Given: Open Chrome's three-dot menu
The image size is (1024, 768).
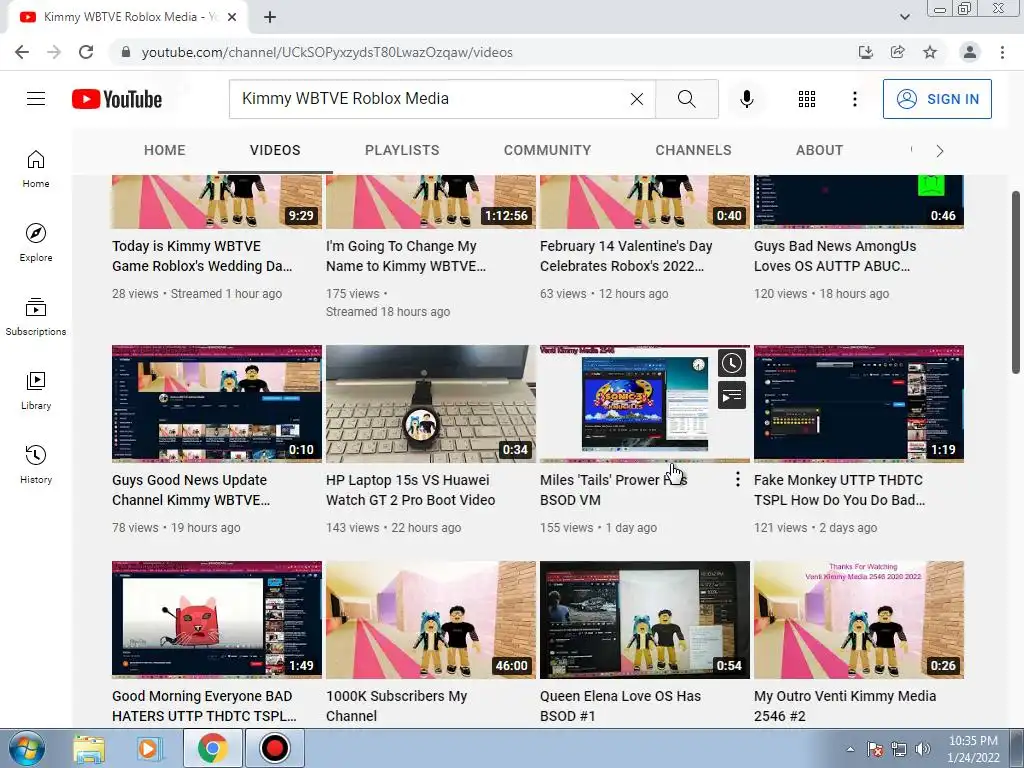Looking at the screenshot, I should click(x=1002, y=52).
